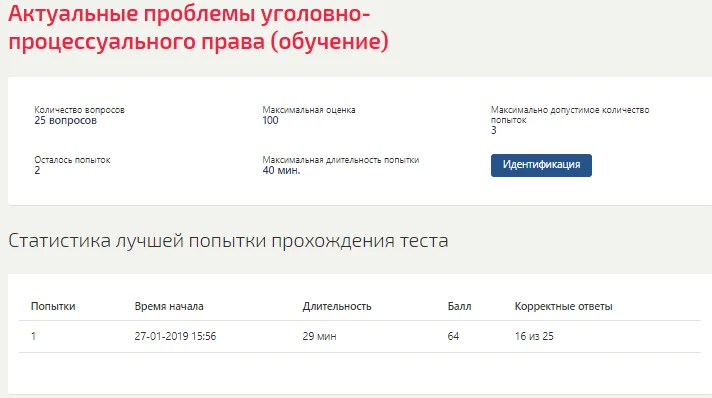Select the attempt row dated 27-01-2019 15:56
This screenshot has height=398, width=712.
360,336
